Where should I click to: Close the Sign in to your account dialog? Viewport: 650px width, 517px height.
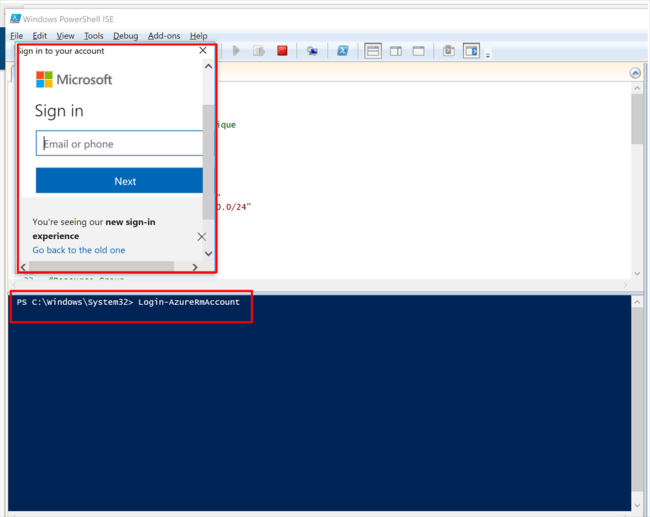203,51
